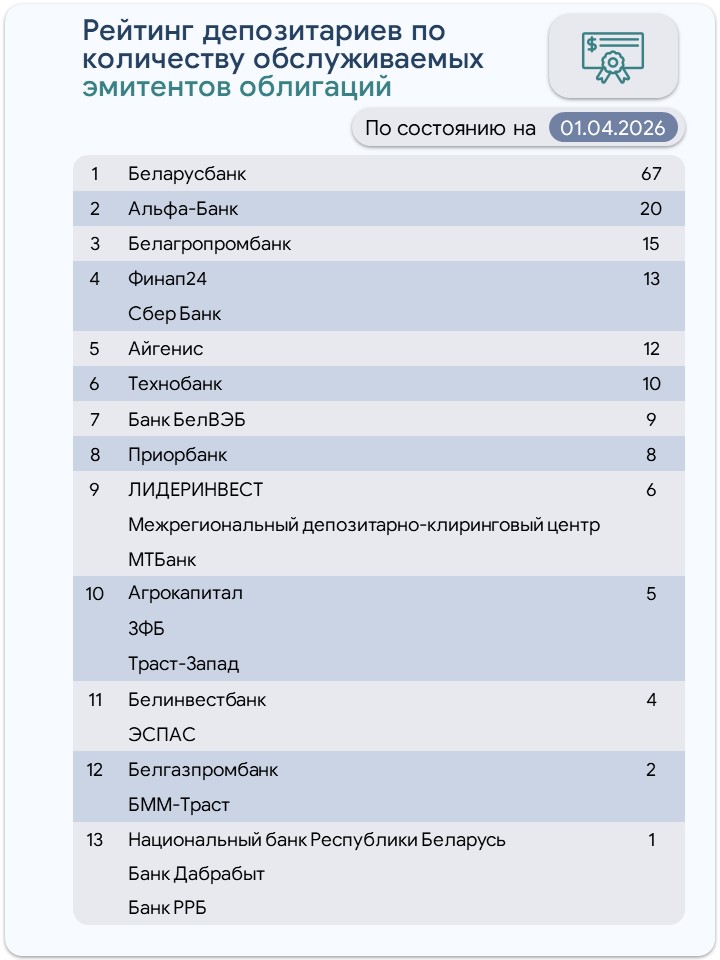Click the 01.04.2026 date badge

612,128
